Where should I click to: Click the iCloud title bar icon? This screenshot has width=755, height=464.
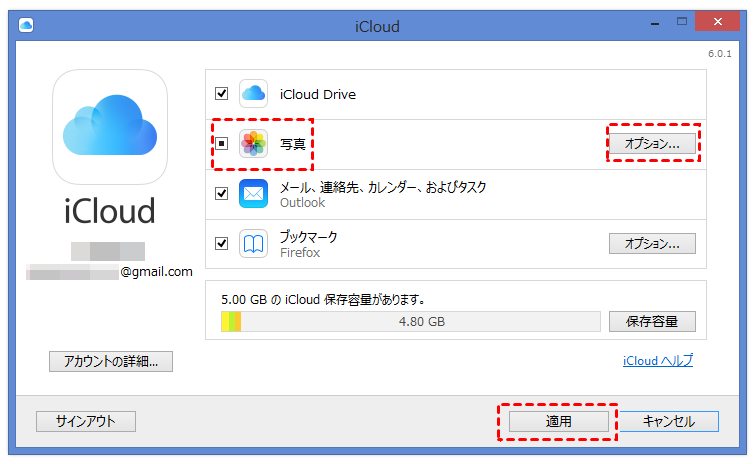click(x=25, y=26)
